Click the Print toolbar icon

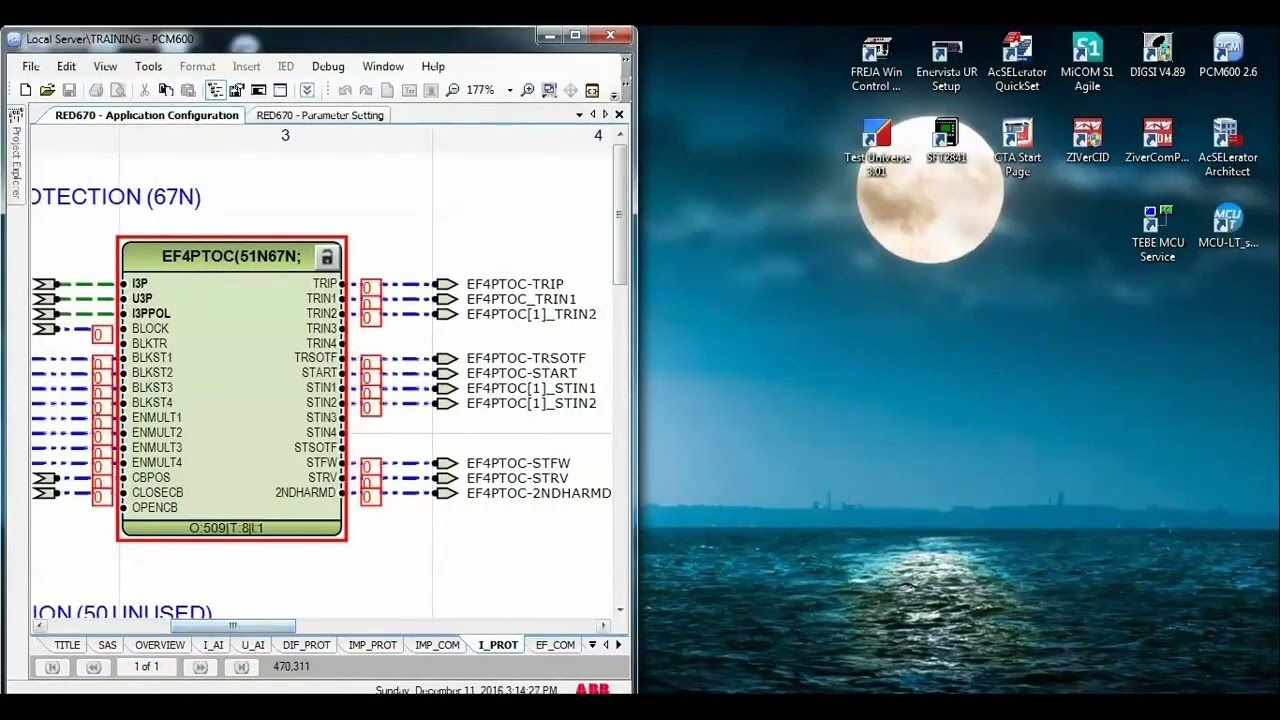96,90
